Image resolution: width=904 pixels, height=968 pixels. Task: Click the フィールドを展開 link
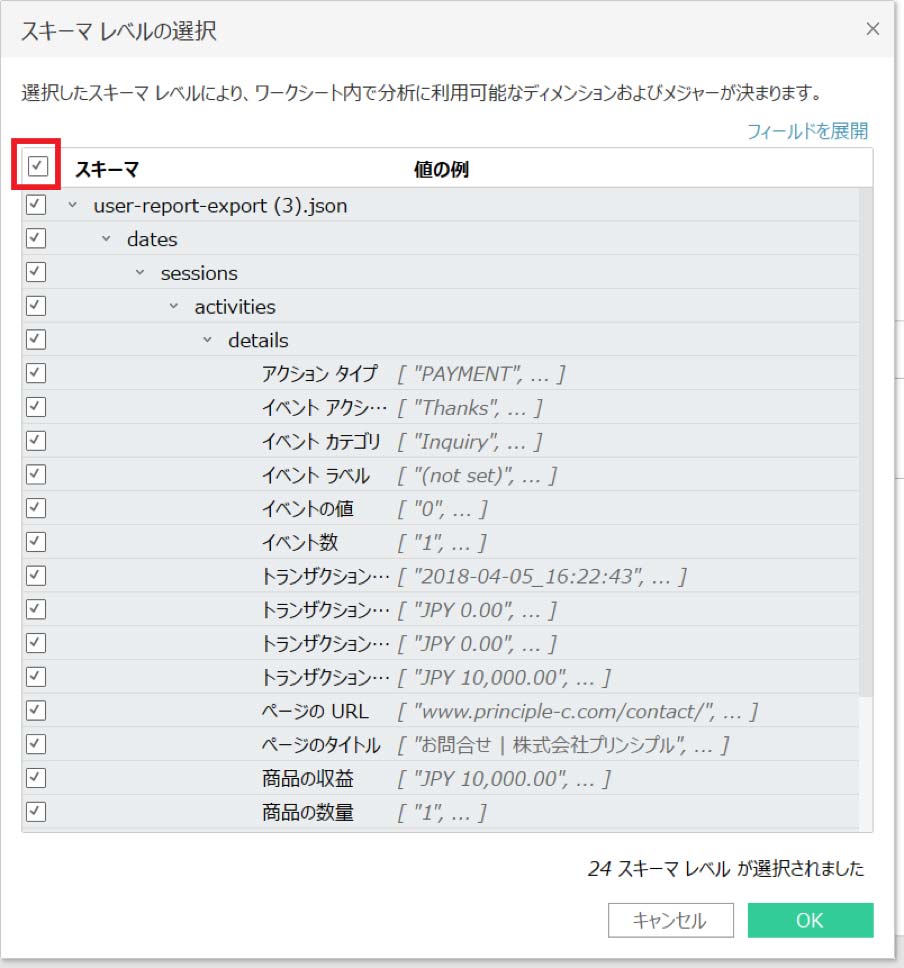pyautogui.click(x=807, y=131)
